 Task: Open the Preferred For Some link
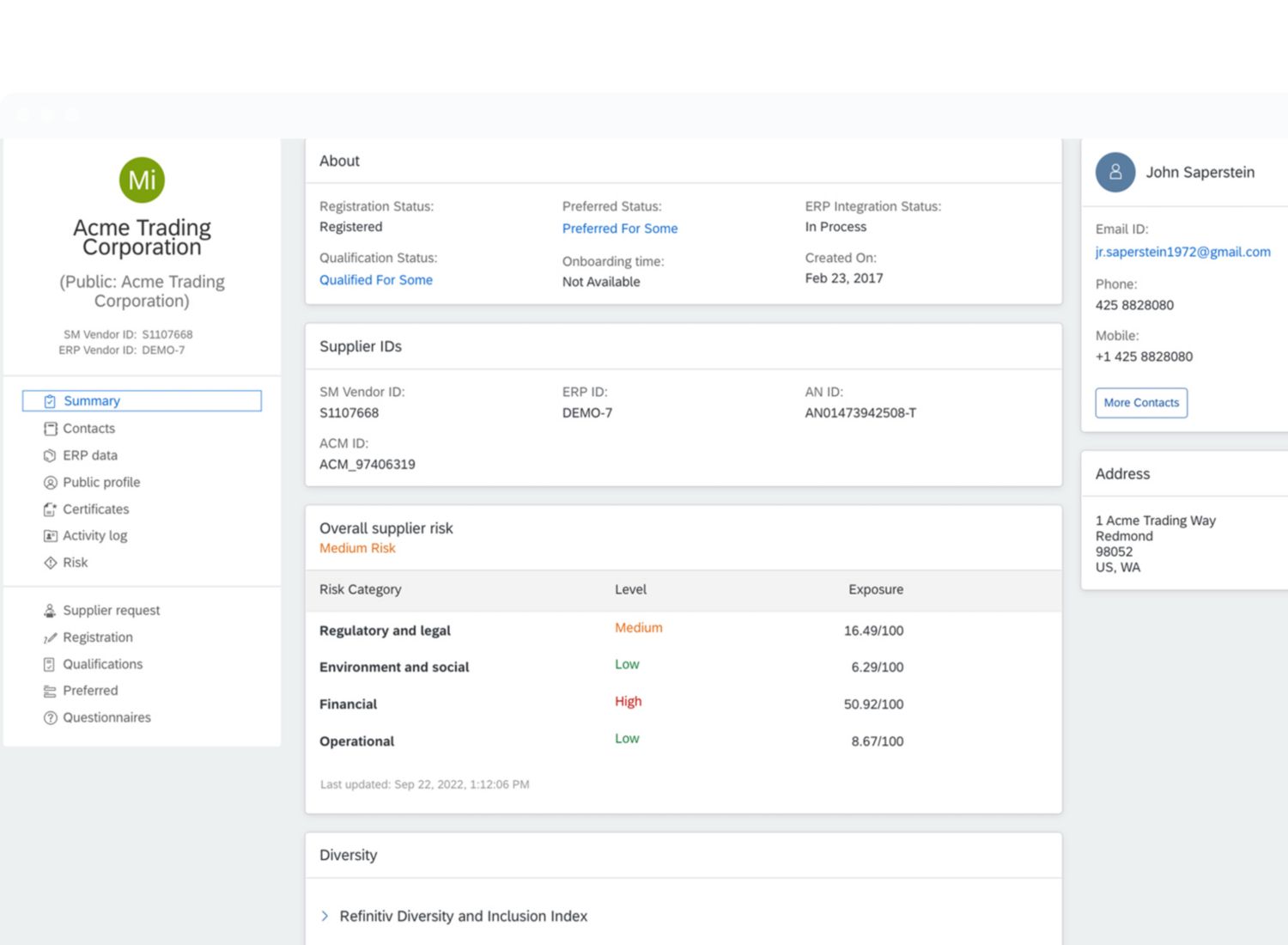click(x=619, y=229)
